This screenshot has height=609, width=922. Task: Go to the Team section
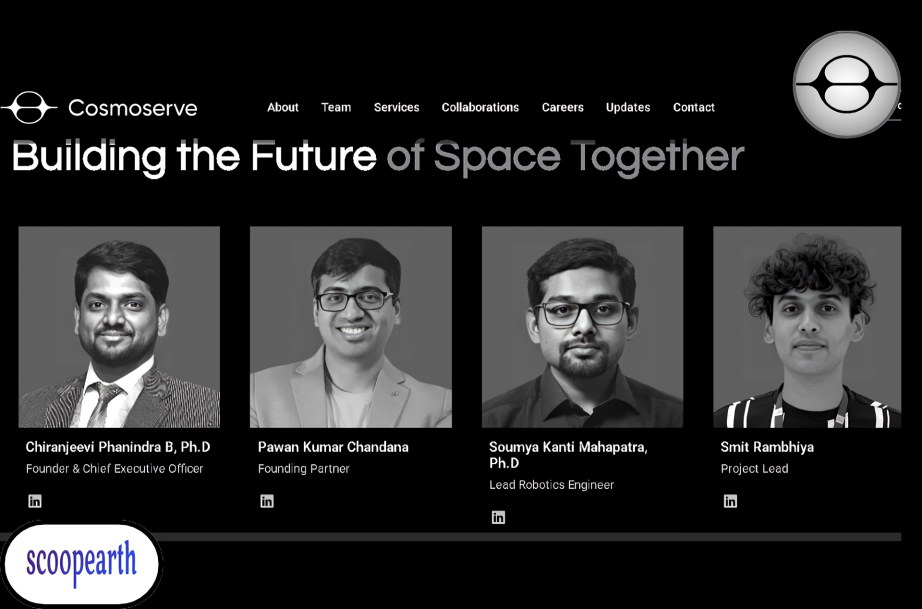tap(336, 107)
